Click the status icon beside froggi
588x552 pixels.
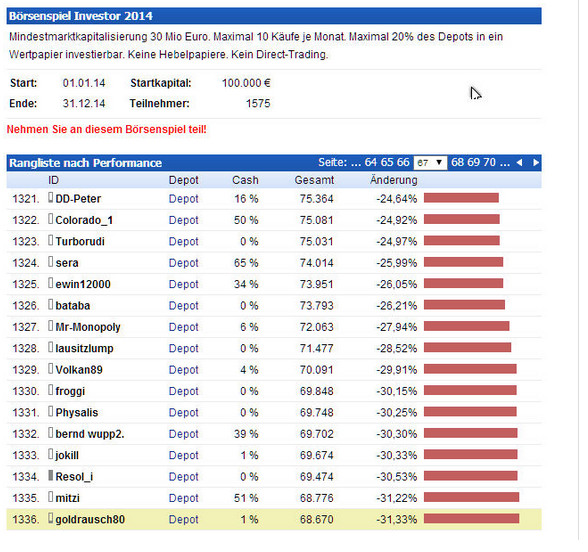51,390
